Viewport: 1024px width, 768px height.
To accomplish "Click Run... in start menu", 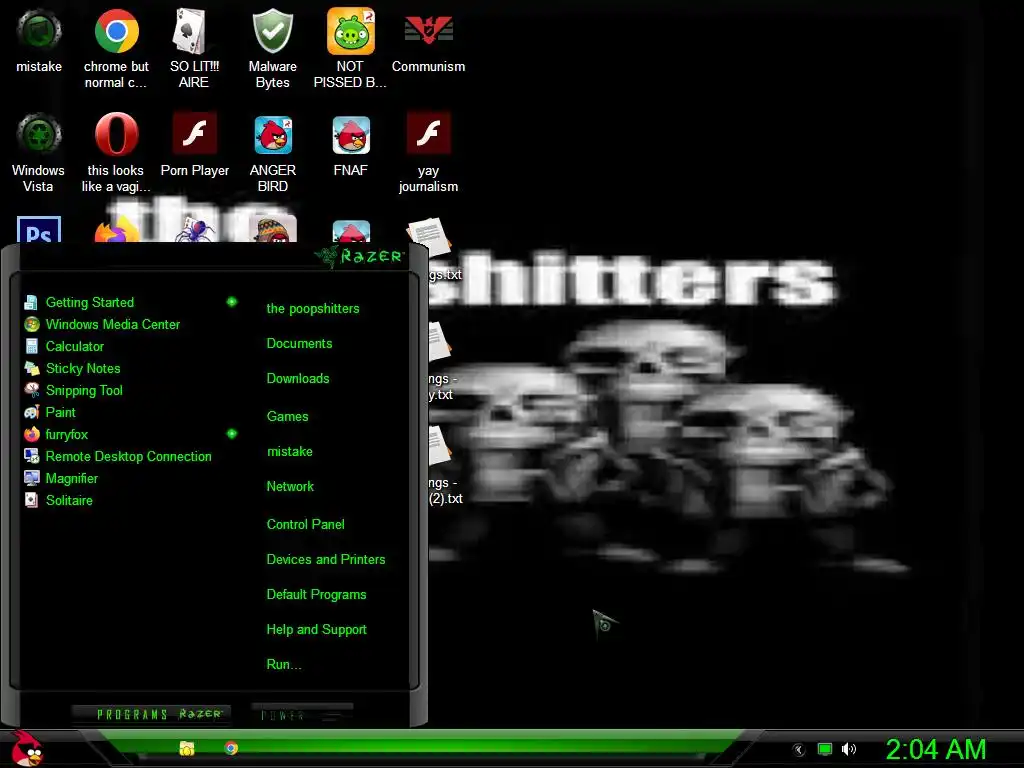I will pos(283,665).
